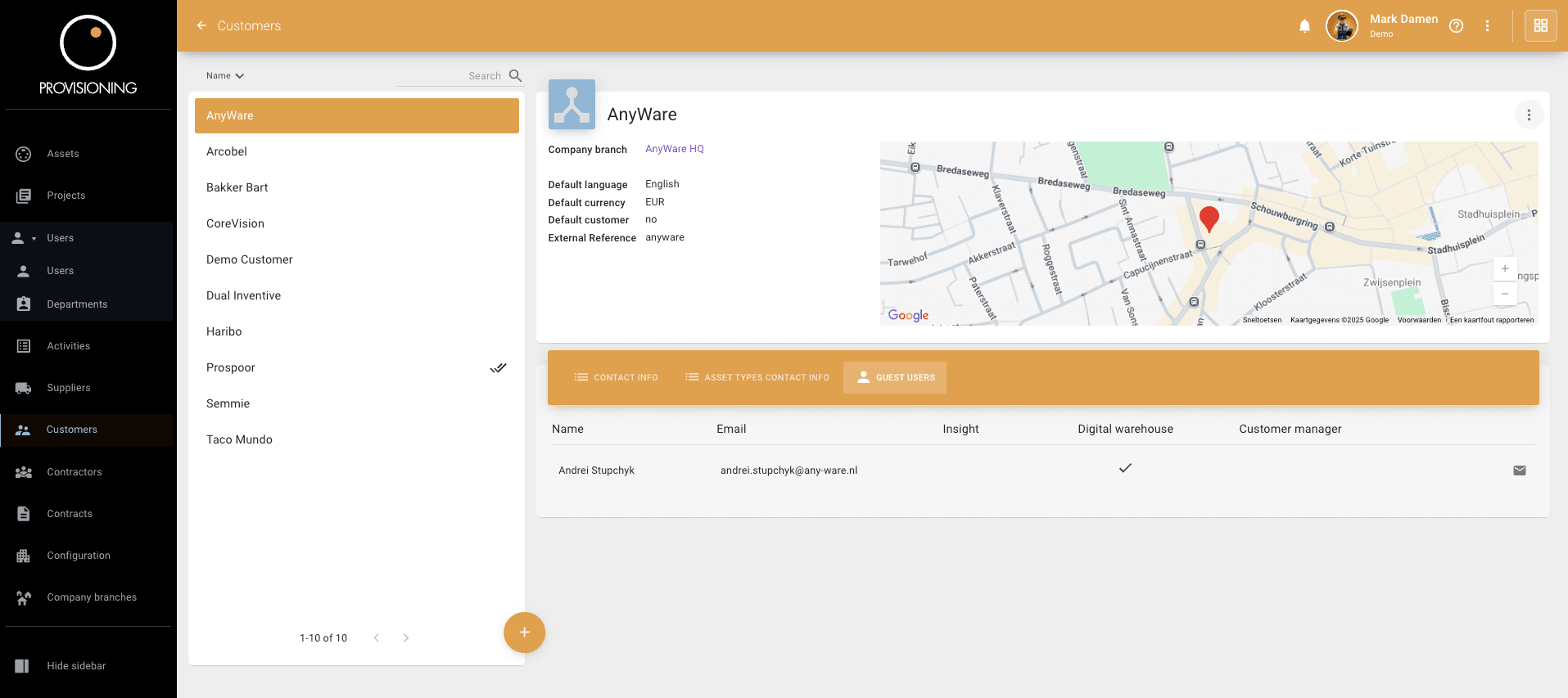Switch to Contact Info tab
1568x698 pixels.
616,377
